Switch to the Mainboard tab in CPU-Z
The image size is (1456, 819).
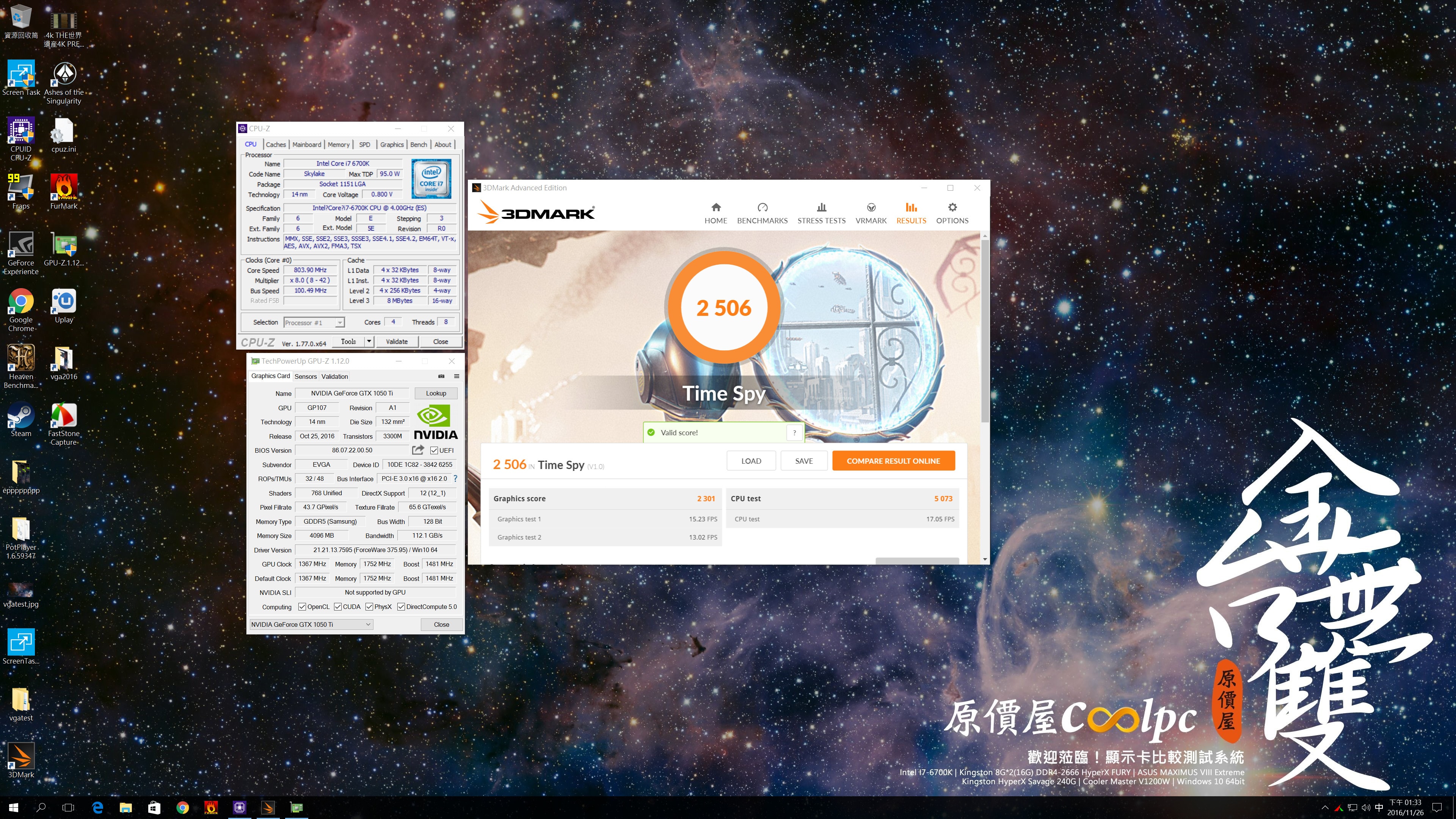[x=306, y=145]
